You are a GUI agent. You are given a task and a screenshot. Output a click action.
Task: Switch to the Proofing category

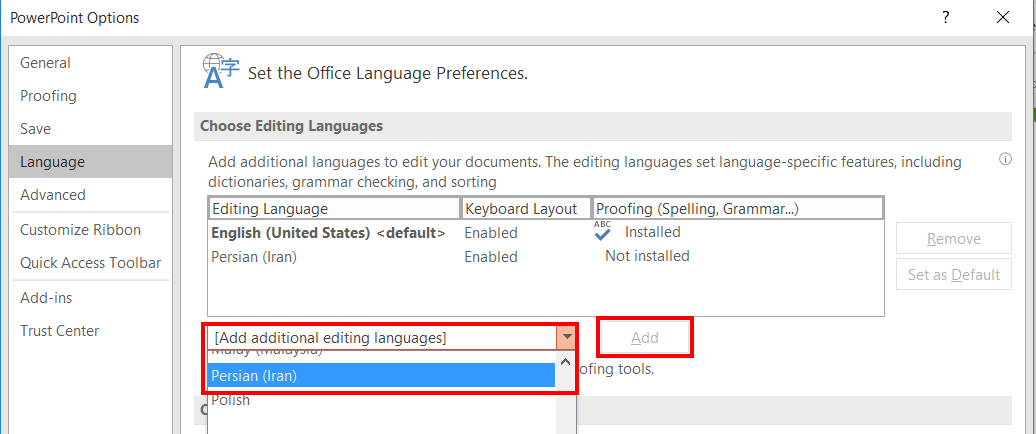48,96
